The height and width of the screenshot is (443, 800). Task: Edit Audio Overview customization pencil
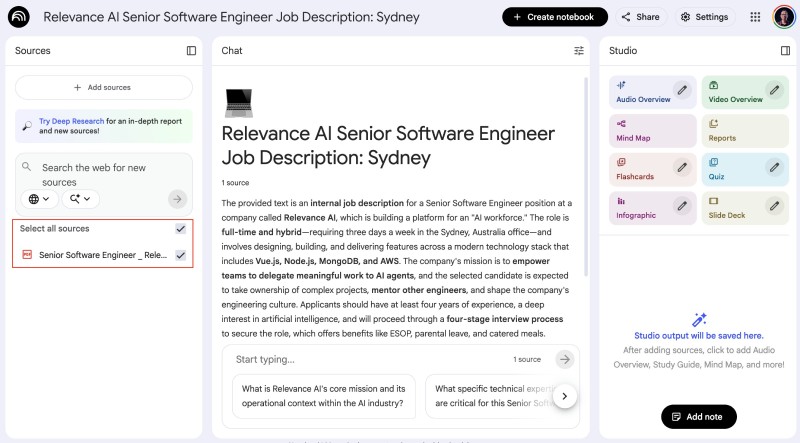681,91
